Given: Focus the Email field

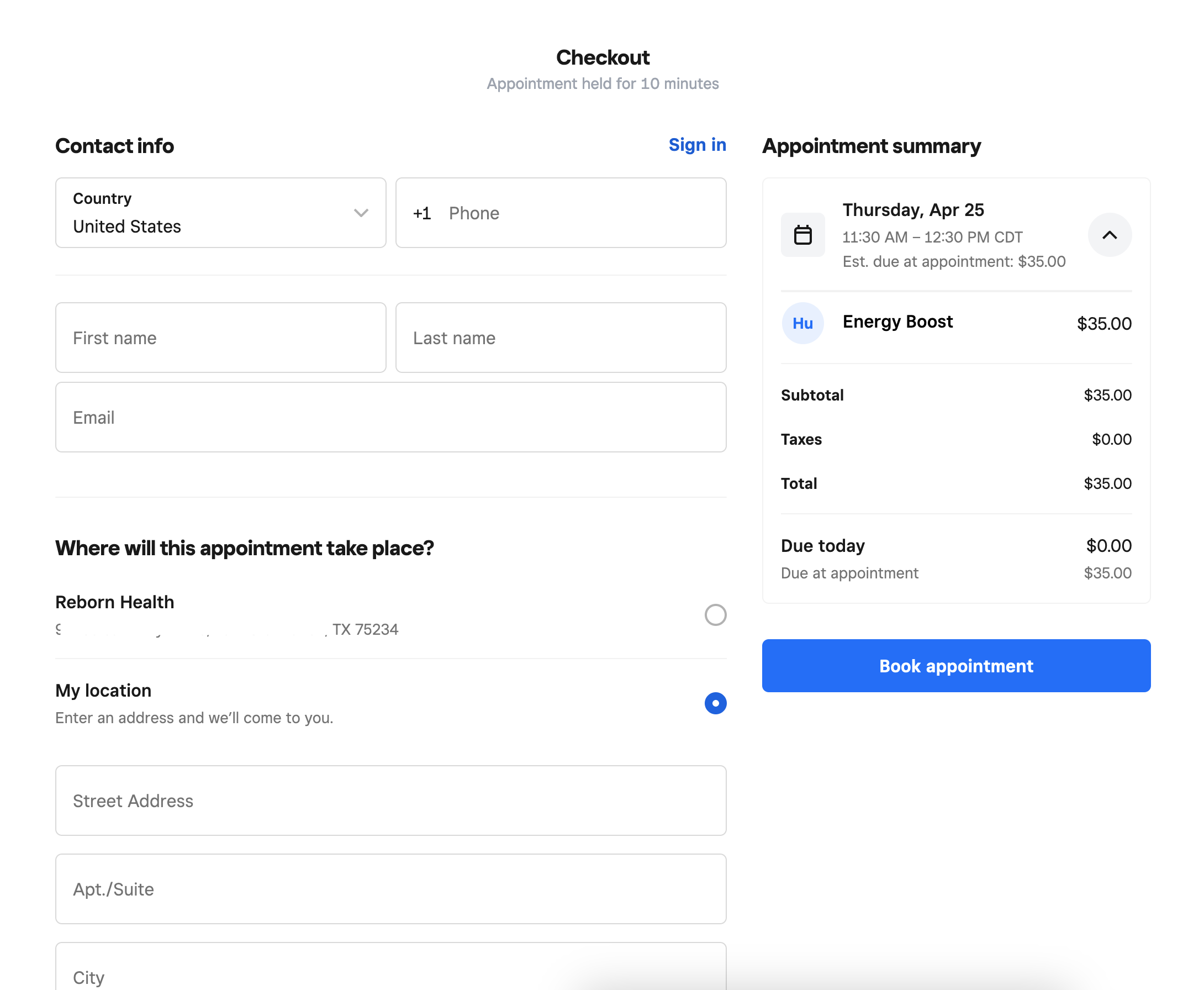Looking at the screenshot, I should 390,418.
